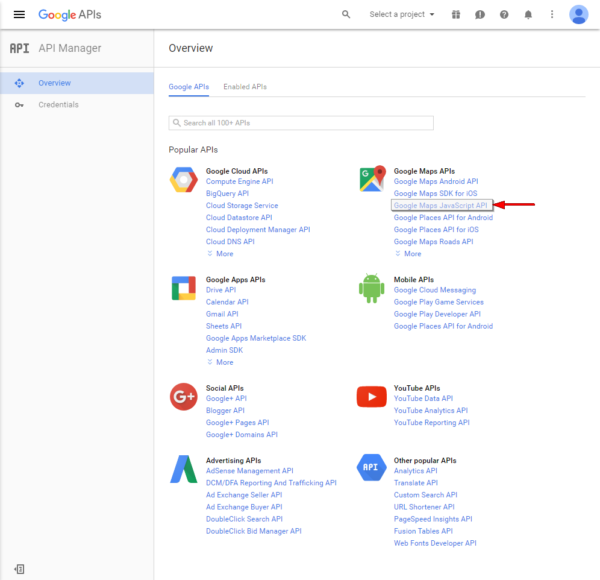Open Cloud DNS API link
The height and width of the screenshot is (580, 600).
coord(230,242)
